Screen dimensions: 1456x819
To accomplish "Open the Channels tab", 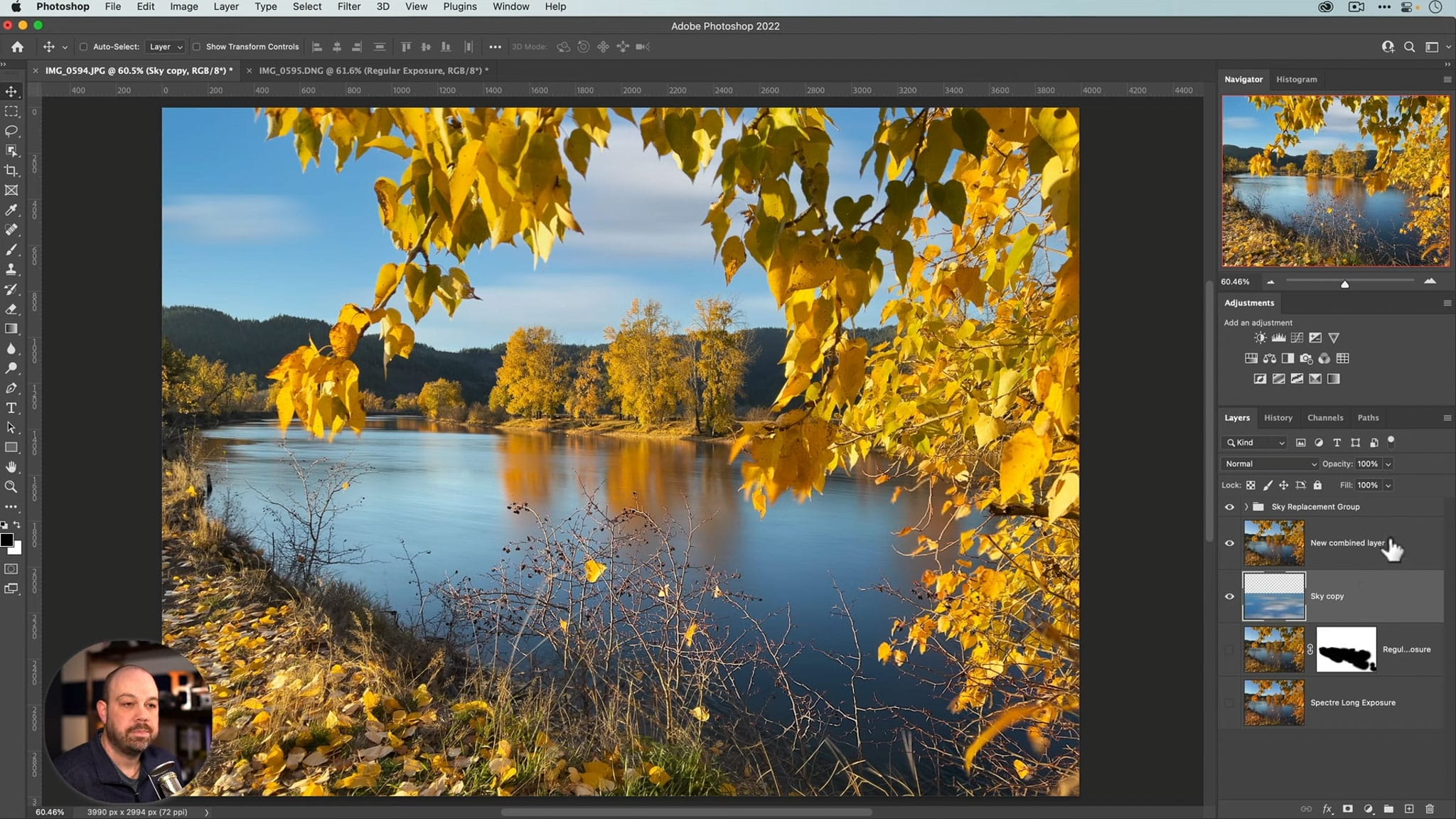I will point(1325,417).
